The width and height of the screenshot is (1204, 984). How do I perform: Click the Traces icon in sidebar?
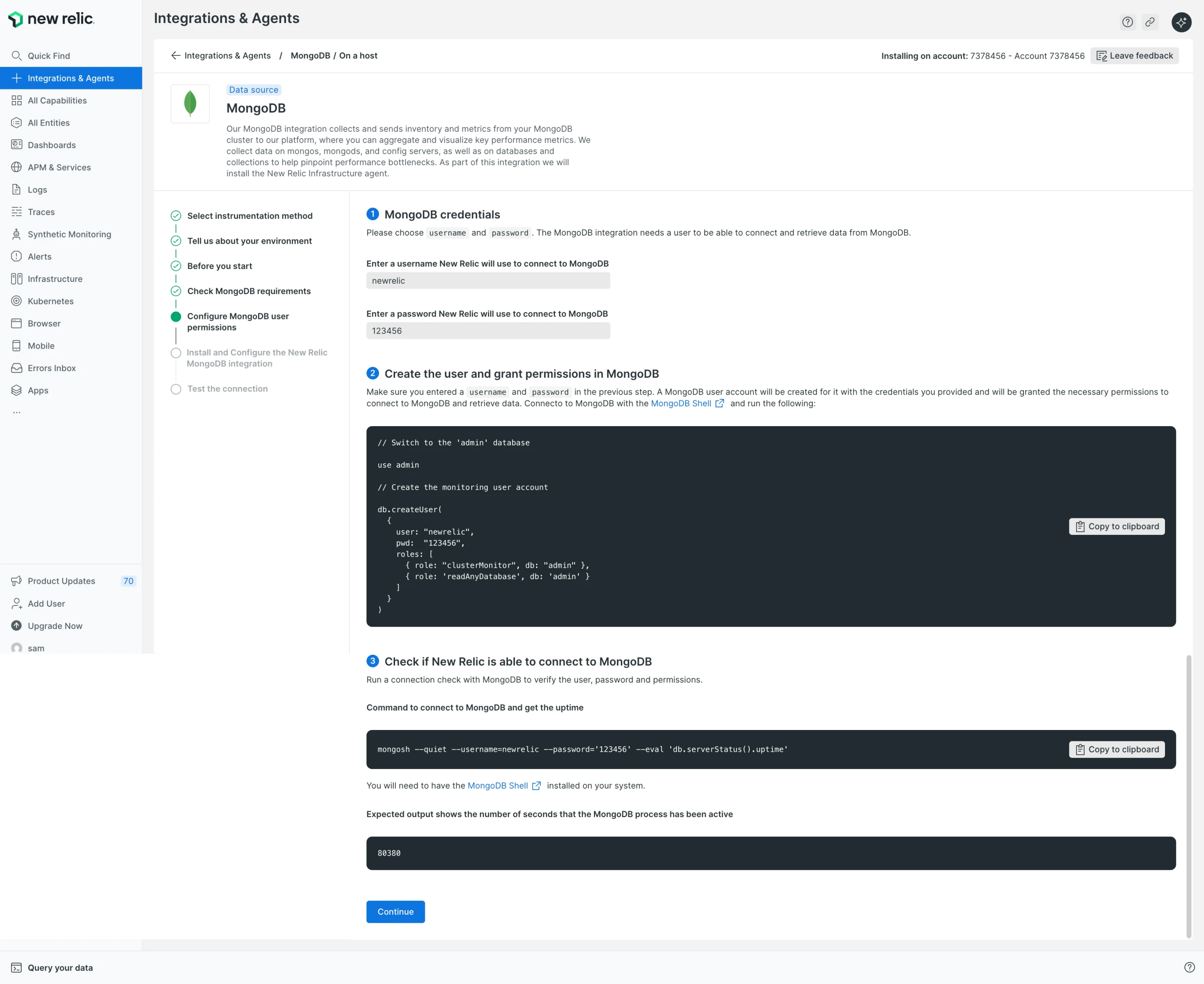(x=16, y=212)
